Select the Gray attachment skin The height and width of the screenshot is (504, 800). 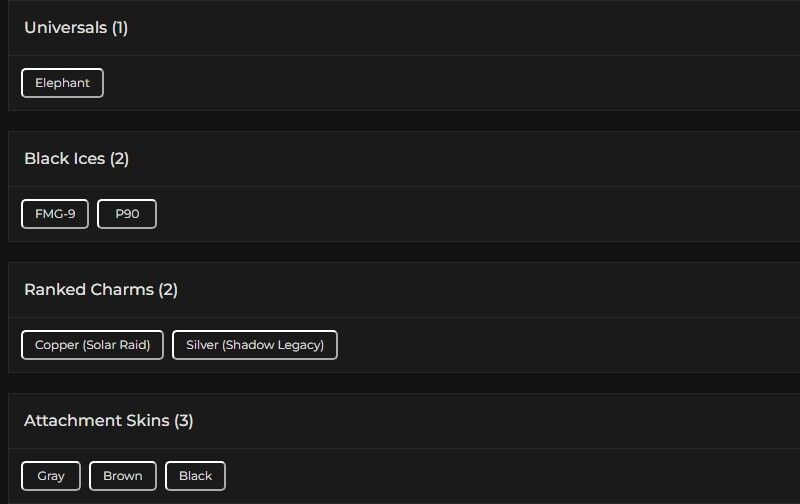[x=51, y=476]
